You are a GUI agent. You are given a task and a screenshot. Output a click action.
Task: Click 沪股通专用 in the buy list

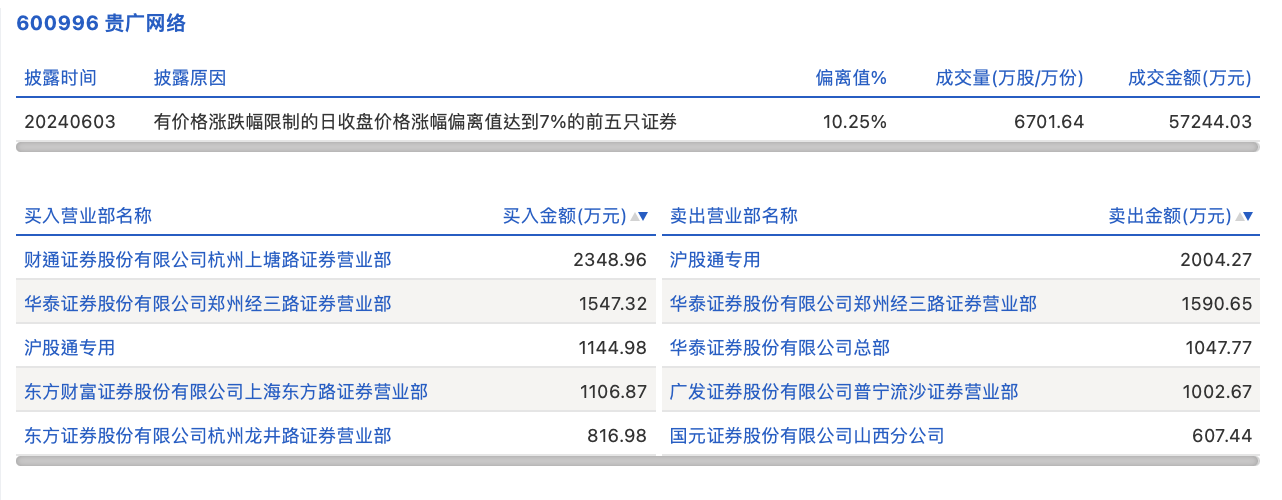(x=70, y=348)
